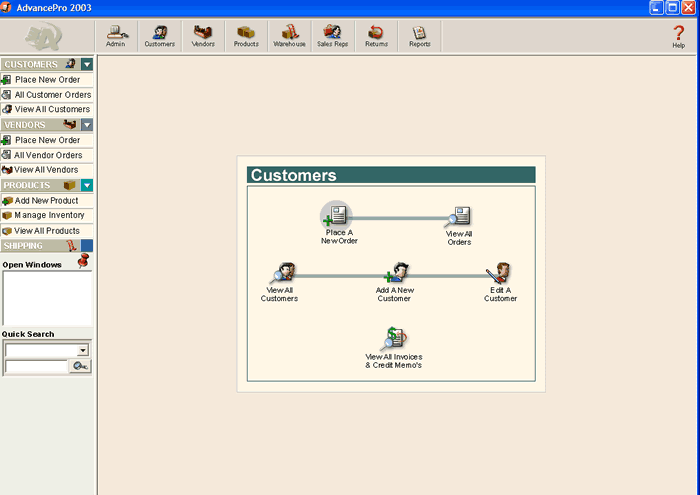
Task: Select All Customer Orders in sidebar
Action: (x=47, y=95)
